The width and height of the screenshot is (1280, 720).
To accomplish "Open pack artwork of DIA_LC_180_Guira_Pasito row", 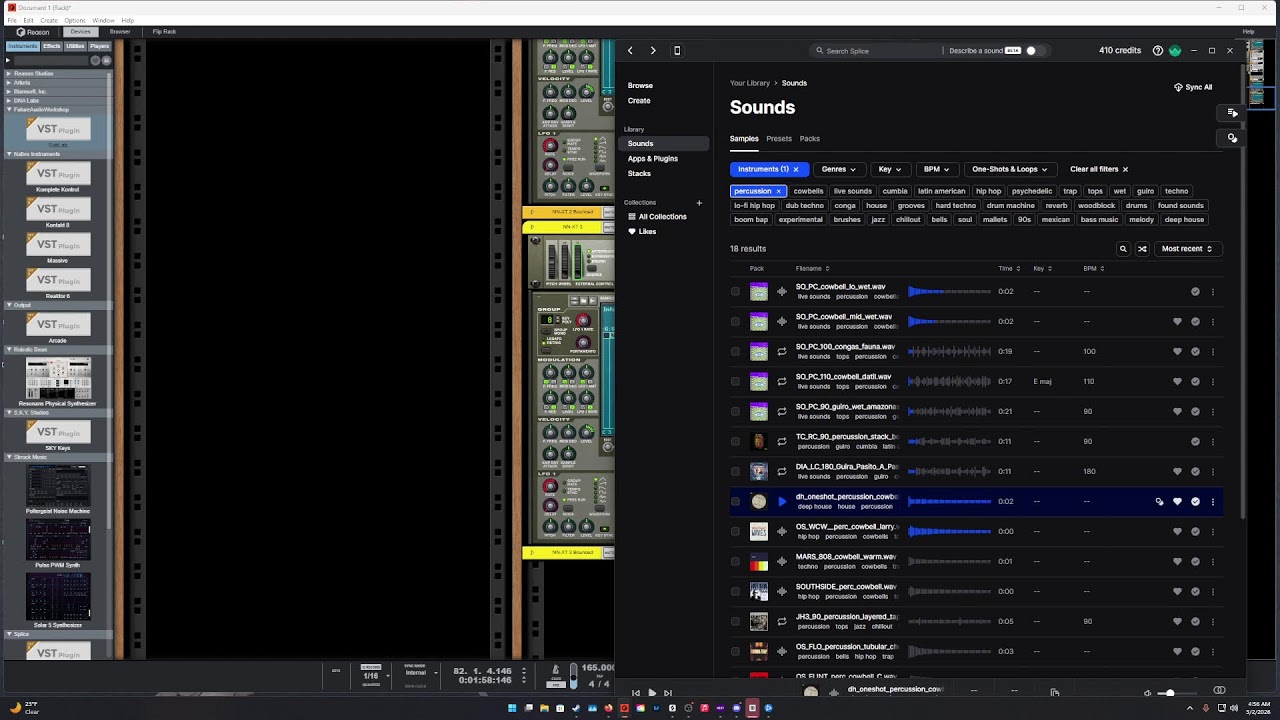I will 759,471.
